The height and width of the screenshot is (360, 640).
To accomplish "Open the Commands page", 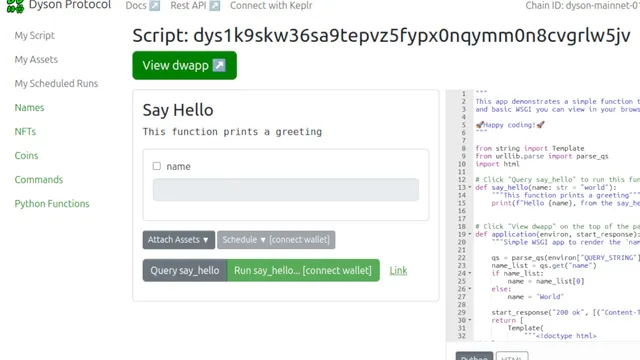I will pos(39,180).
